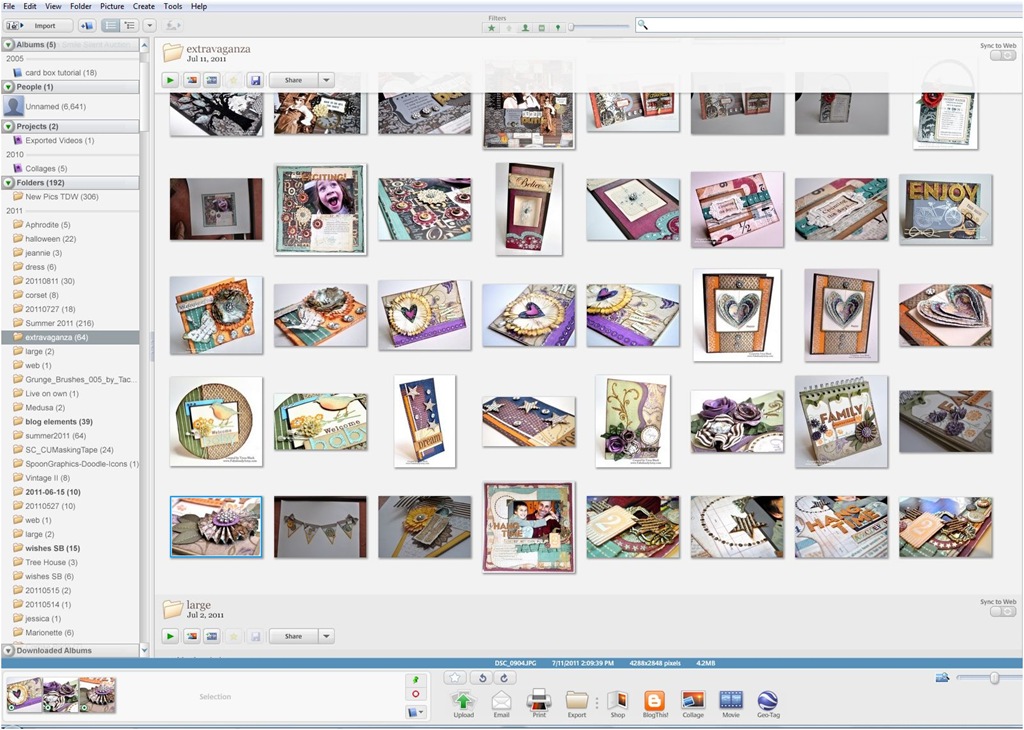
Task: Click the Email icon
Action: click(x=502, y=705)
